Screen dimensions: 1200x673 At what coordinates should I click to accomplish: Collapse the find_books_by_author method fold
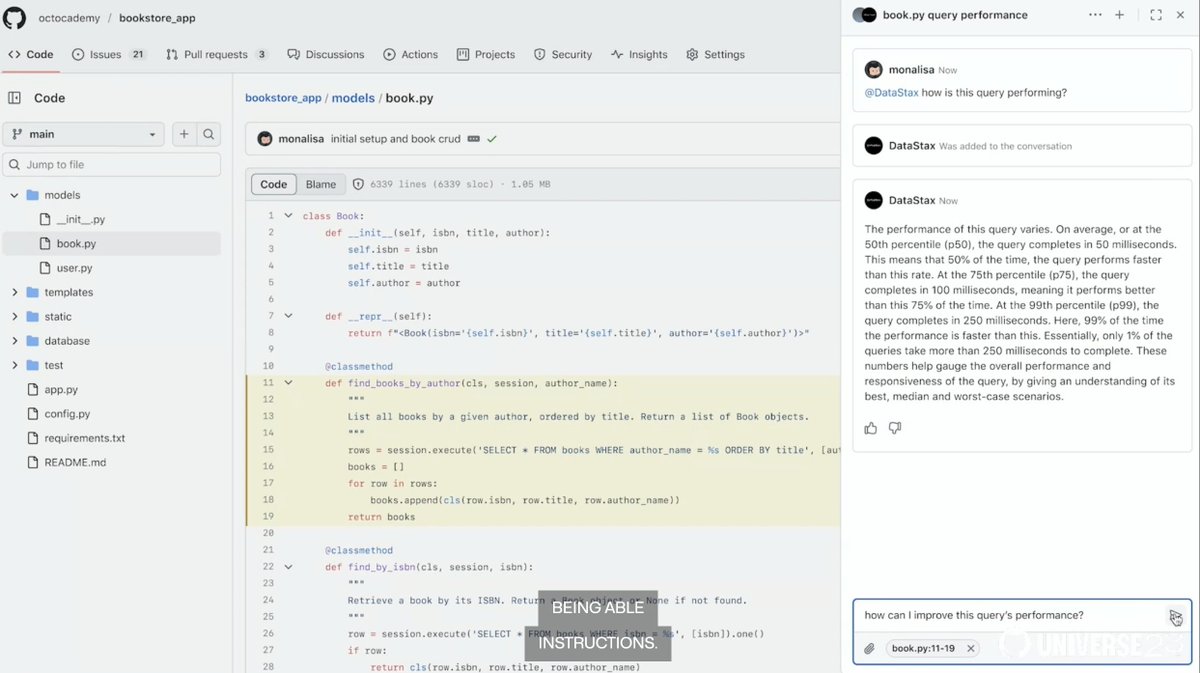(288, 382)
